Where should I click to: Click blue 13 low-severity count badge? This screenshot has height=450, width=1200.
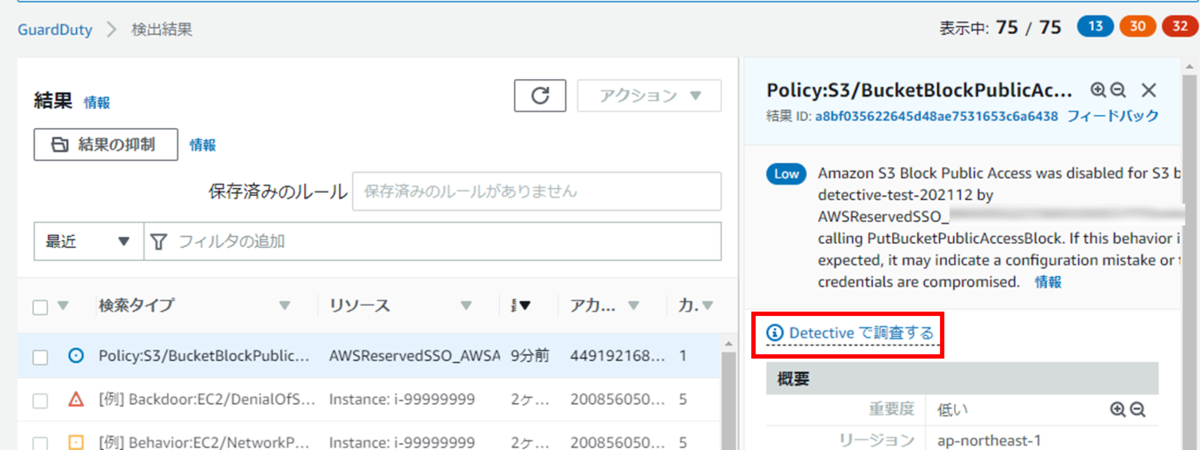[x=1096, y=27]
